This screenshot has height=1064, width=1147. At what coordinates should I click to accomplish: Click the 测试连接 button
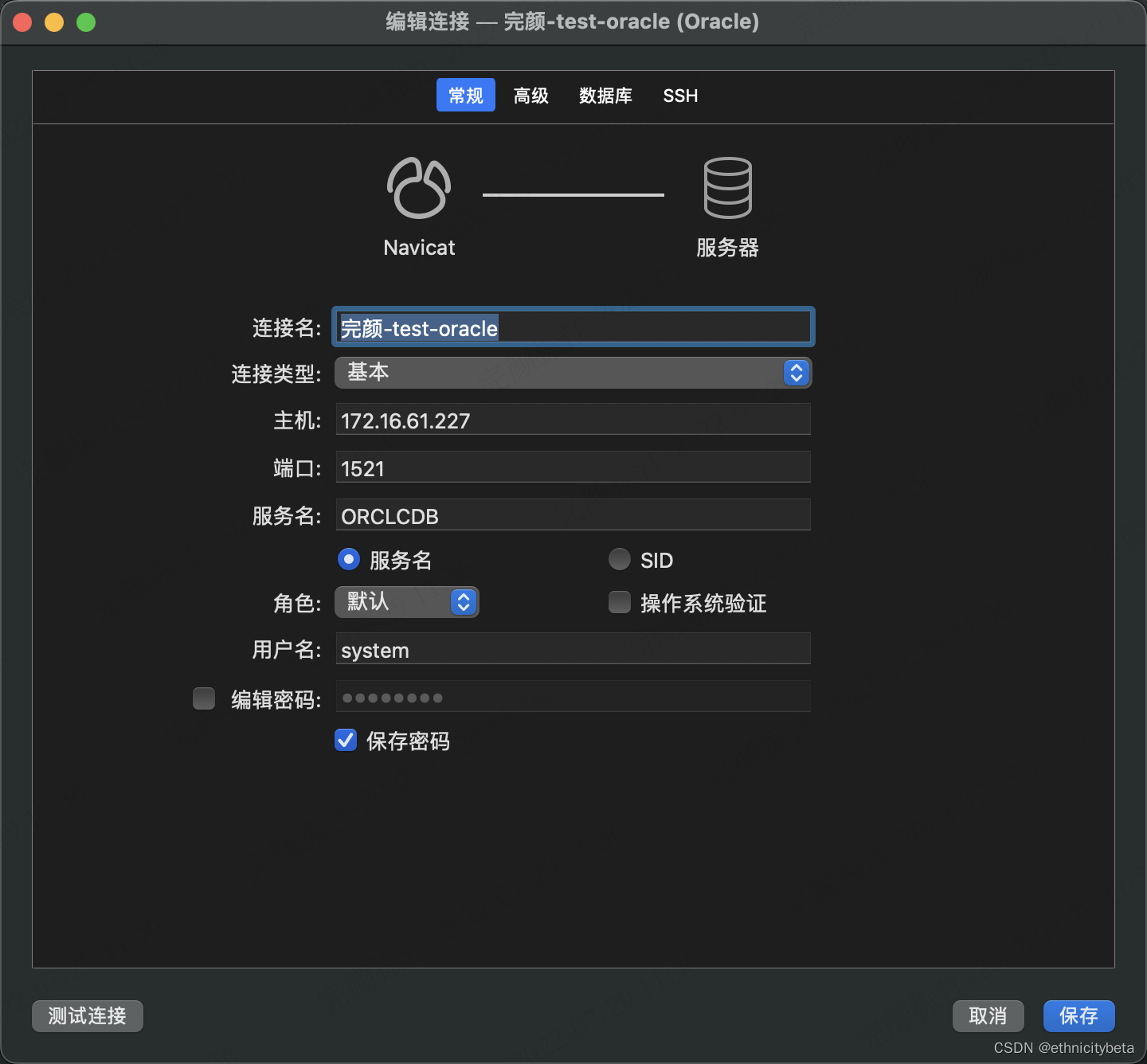pyautogui.click(x=88, y=1015)
